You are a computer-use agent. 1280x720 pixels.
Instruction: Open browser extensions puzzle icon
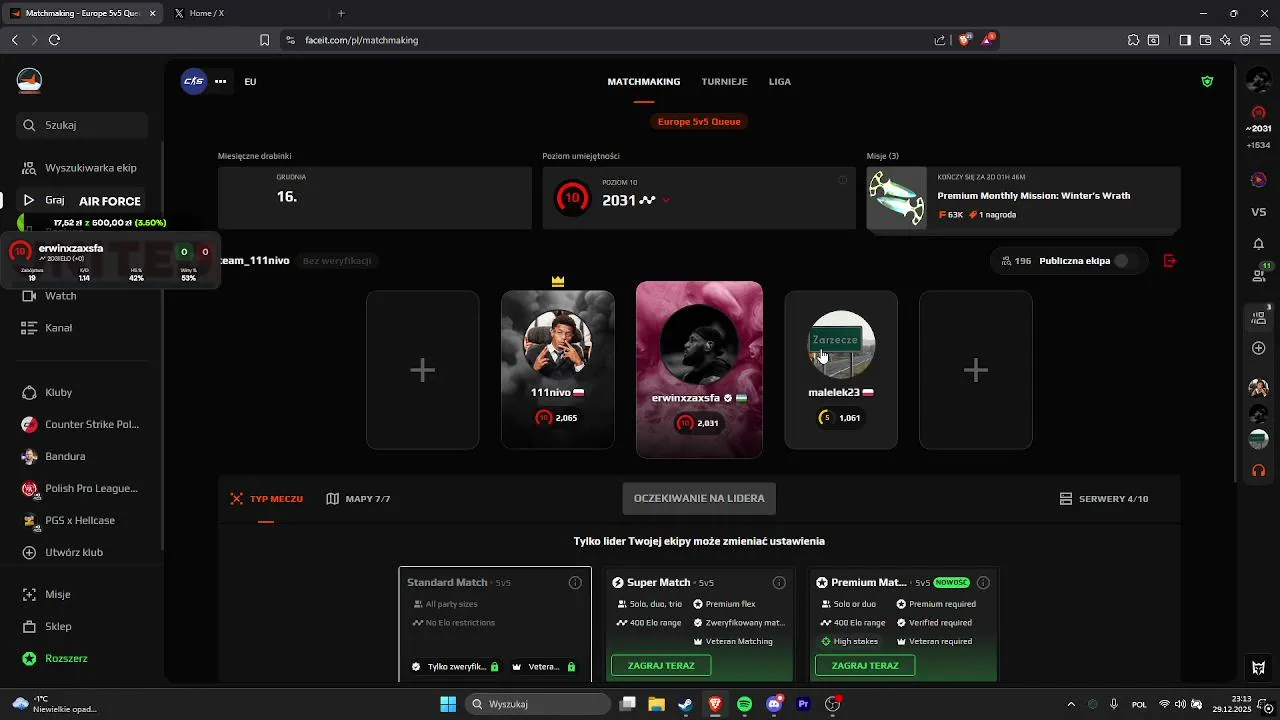1133,40
